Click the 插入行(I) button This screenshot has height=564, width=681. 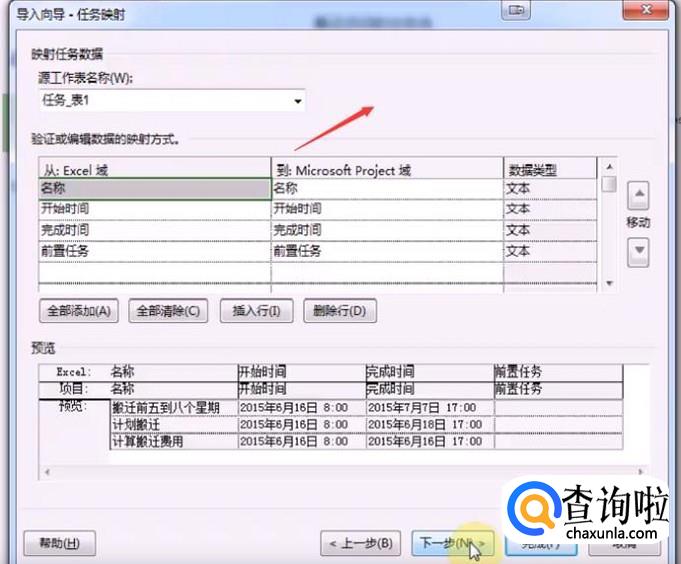point(256,311)
